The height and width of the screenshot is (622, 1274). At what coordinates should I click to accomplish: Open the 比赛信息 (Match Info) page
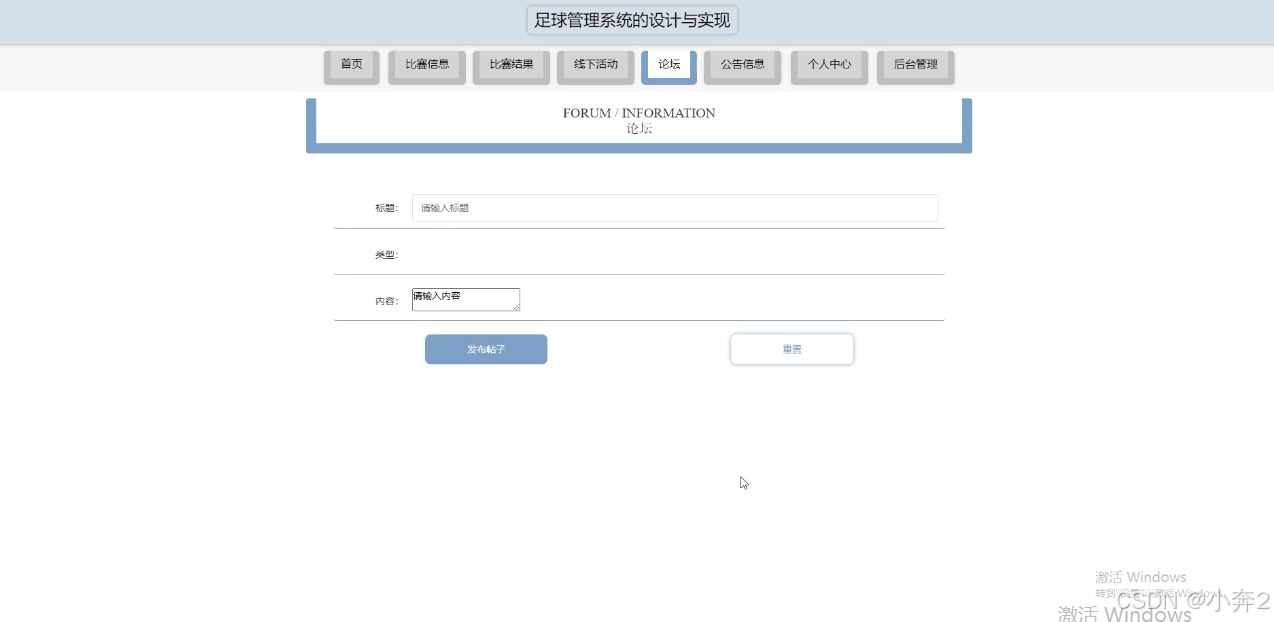(426, 64)
